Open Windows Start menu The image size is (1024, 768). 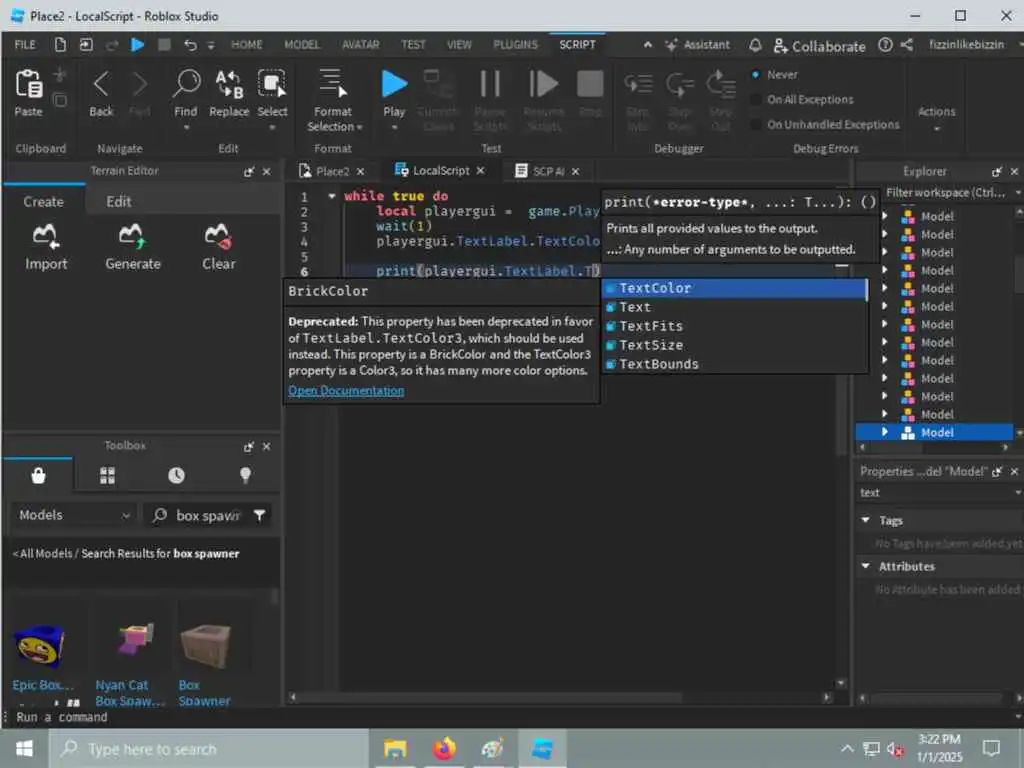click(x=24, y=748)
